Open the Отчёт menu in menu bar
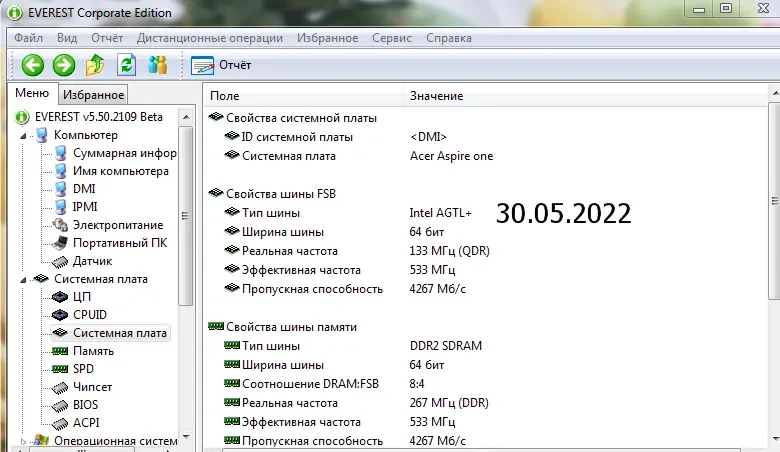The height and width of the screenshot is (452, 780). point(107,38)
